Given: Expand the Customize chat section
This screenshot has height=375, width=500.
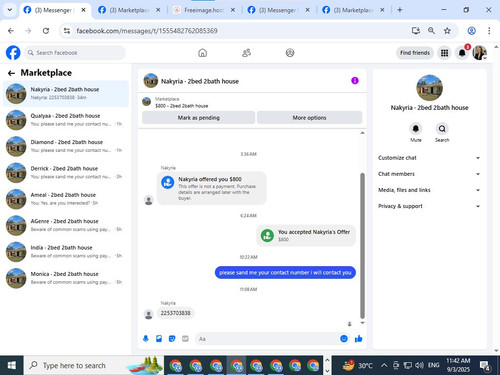Looking at the screenshot, I should pyautogui.click(x=429, y=158).
